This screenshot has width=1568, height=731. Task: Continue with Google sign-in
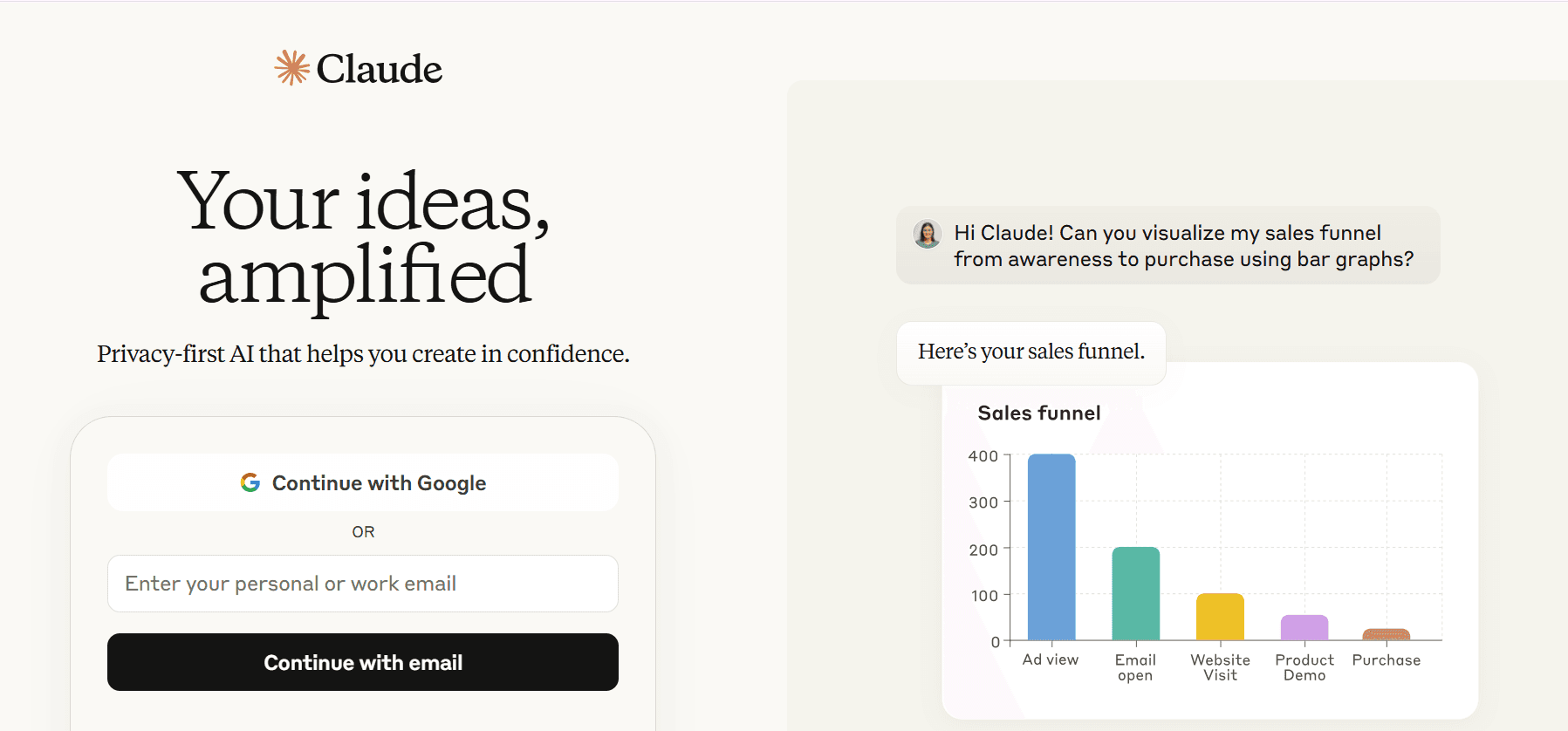pos(363,482)
